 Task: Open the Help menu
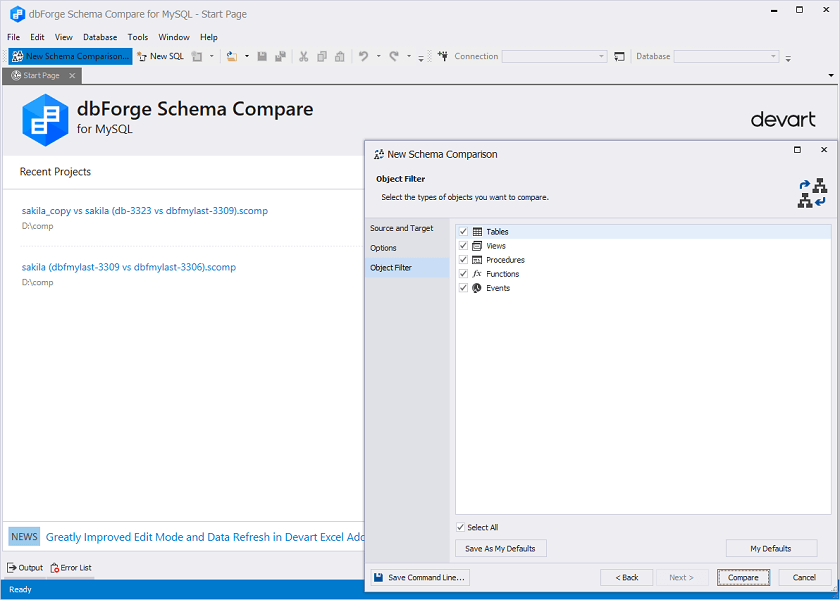[209, 37]
